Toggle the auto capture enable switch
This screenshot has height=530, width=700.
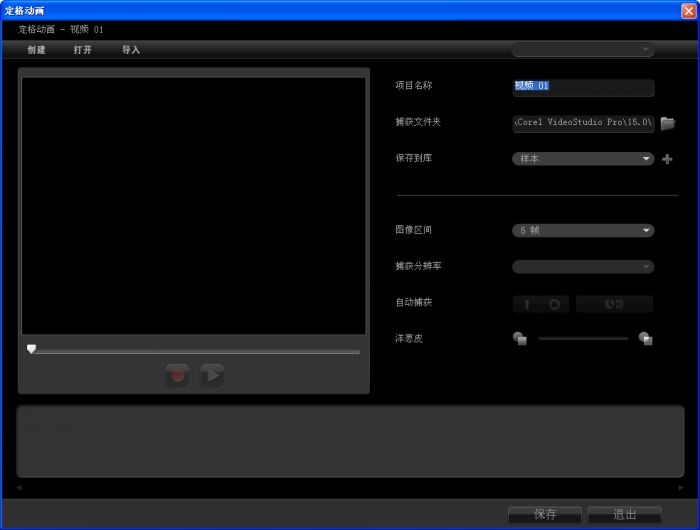542,304
